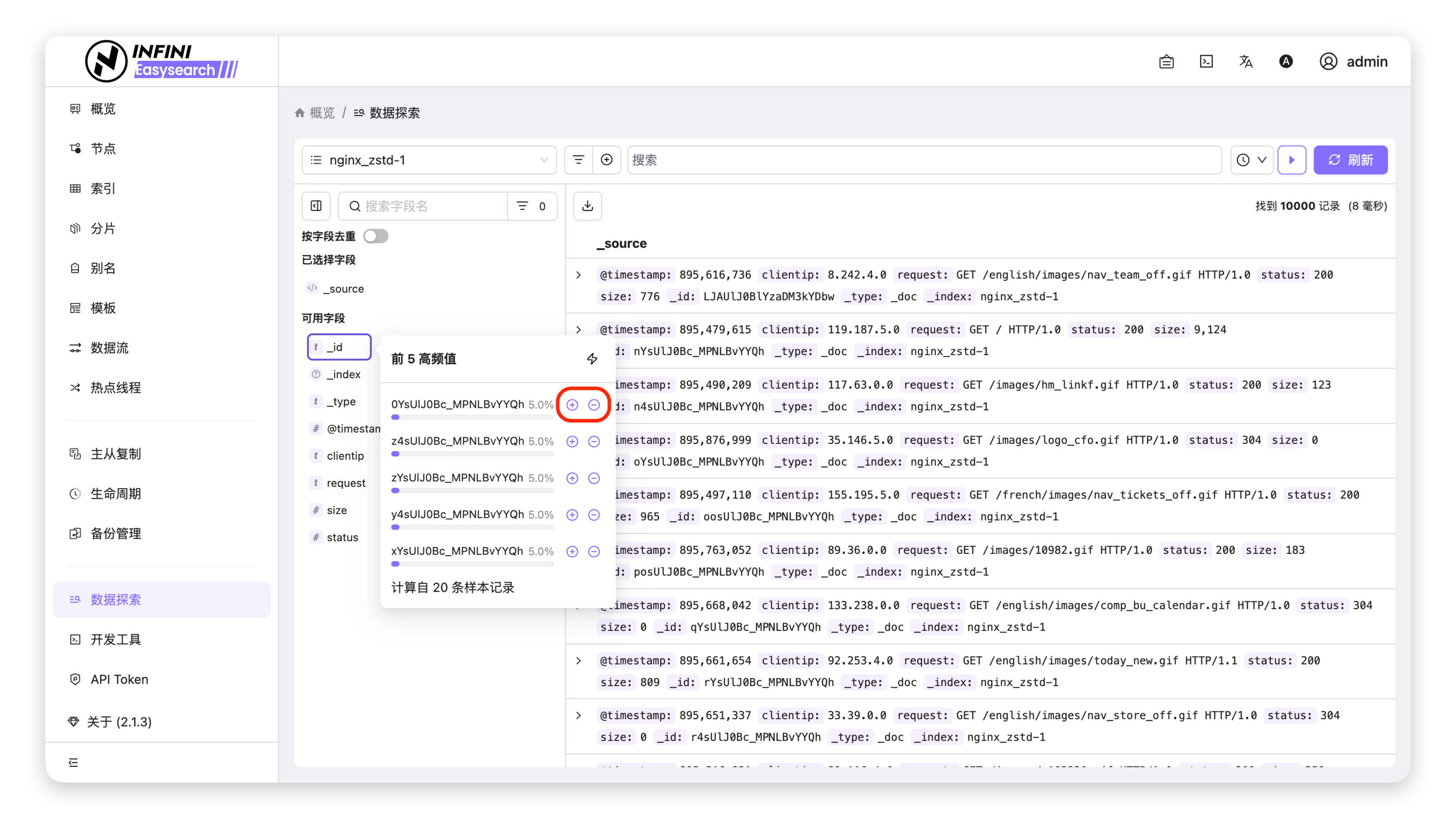Click the add filter plus icon
The image size is (1456, 837).
click(606, 160)
